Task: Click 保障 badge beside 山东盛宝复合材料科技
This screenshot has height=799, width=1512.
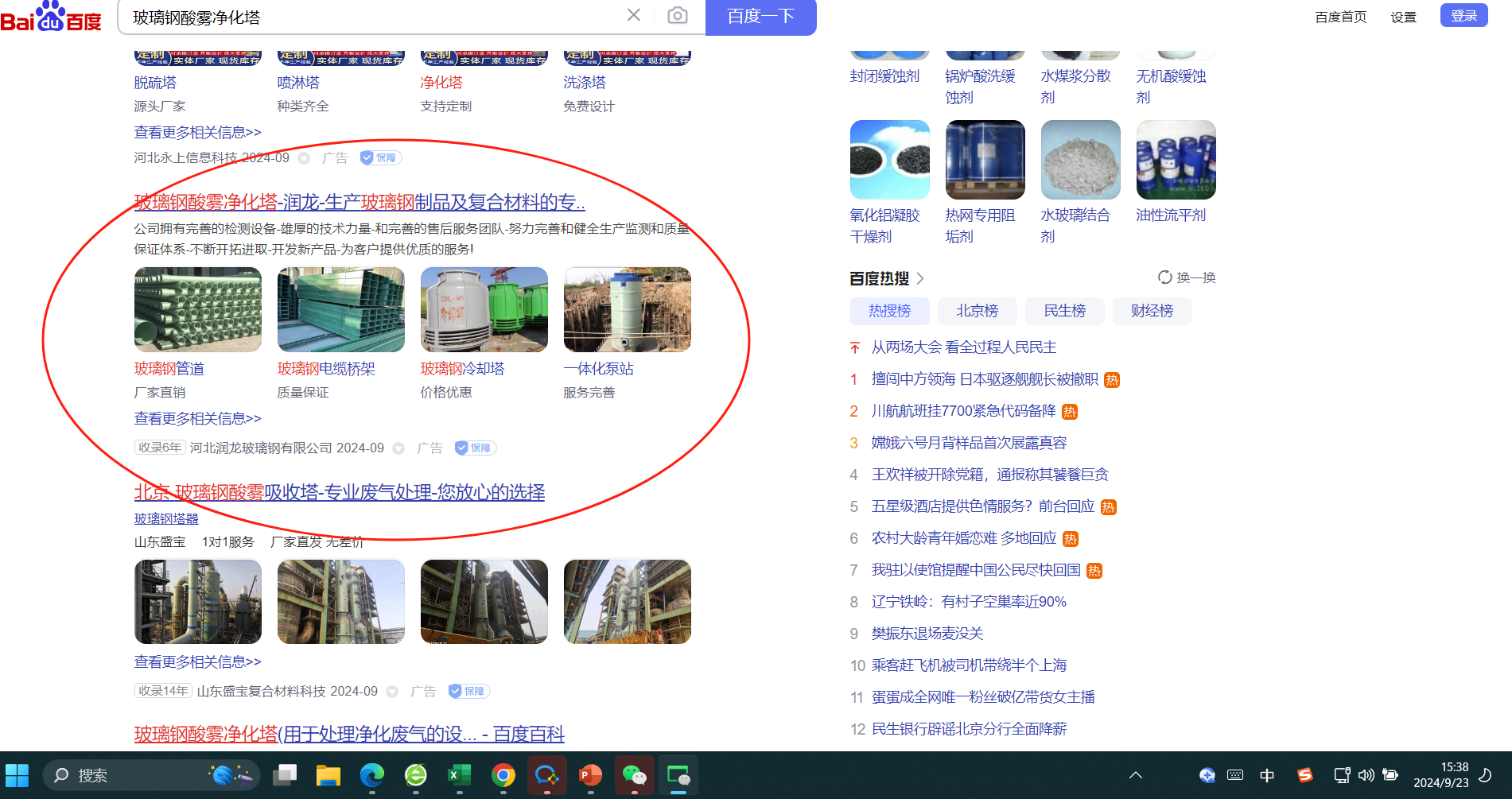Action: point(469,692)
